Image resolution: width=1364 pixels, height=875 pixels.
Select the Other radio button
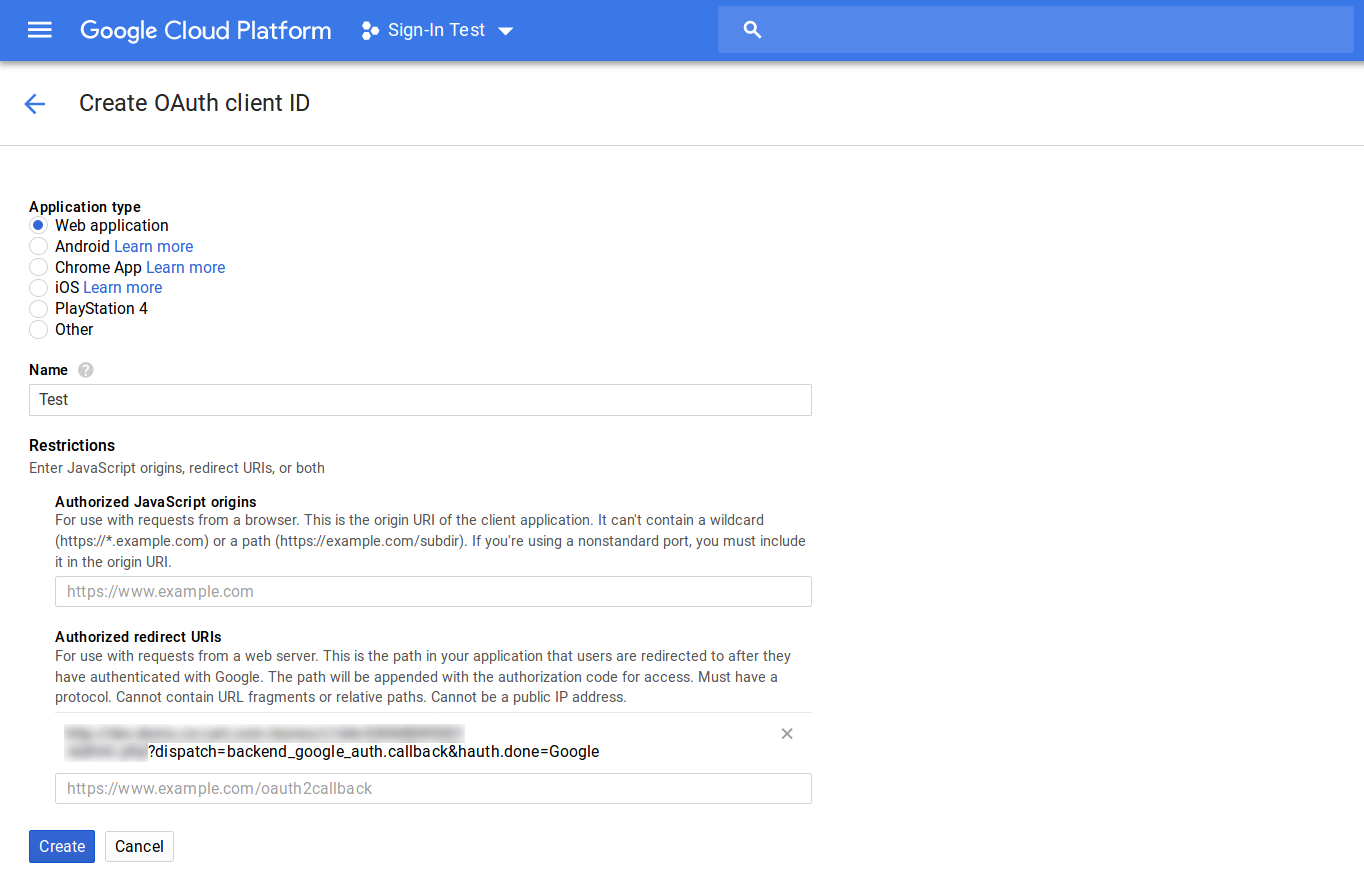tap(38, 329)
